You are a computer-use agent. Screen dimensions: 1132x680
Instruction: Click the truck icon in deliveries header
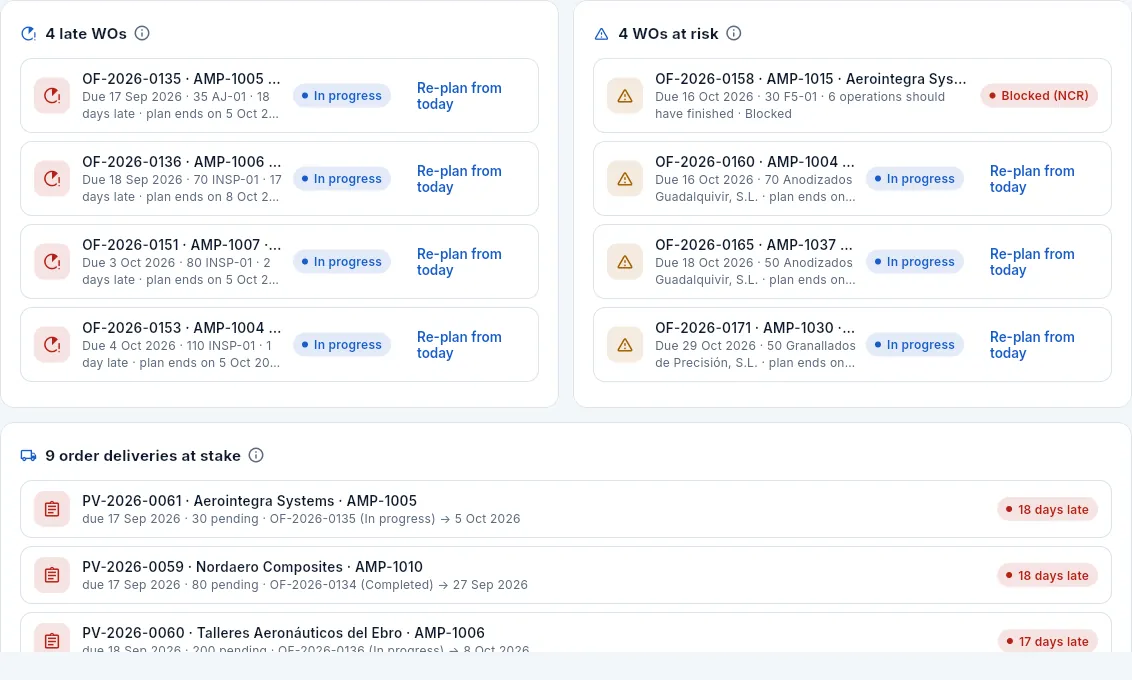pos(29,455)
